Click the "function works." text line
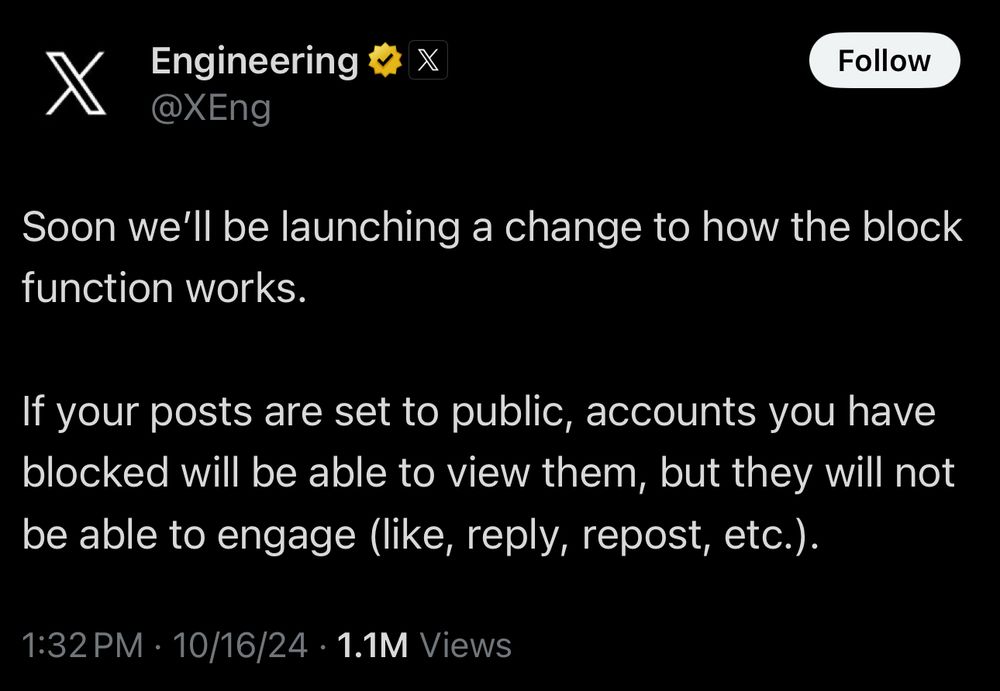The height and width of the screenshot is (691, 1000). click(x=163, y=289)
